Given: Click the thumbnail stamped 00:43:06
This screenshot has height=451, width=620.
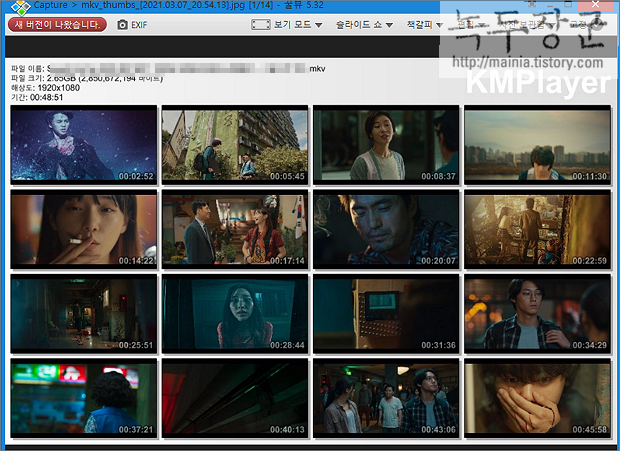Looking at the screenshot, I should click(386, 399).
